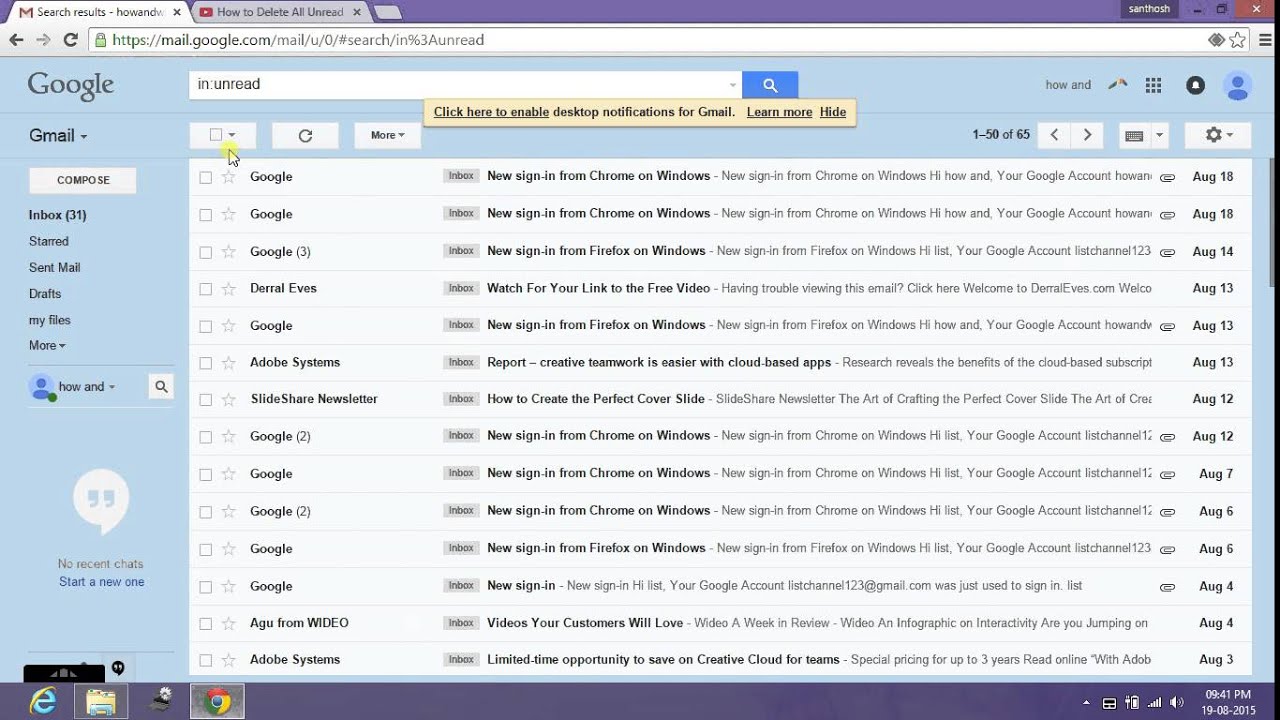Open Chrome menu hamburger icon
The image size is (1280, 720).
(x=1266, y=40)
